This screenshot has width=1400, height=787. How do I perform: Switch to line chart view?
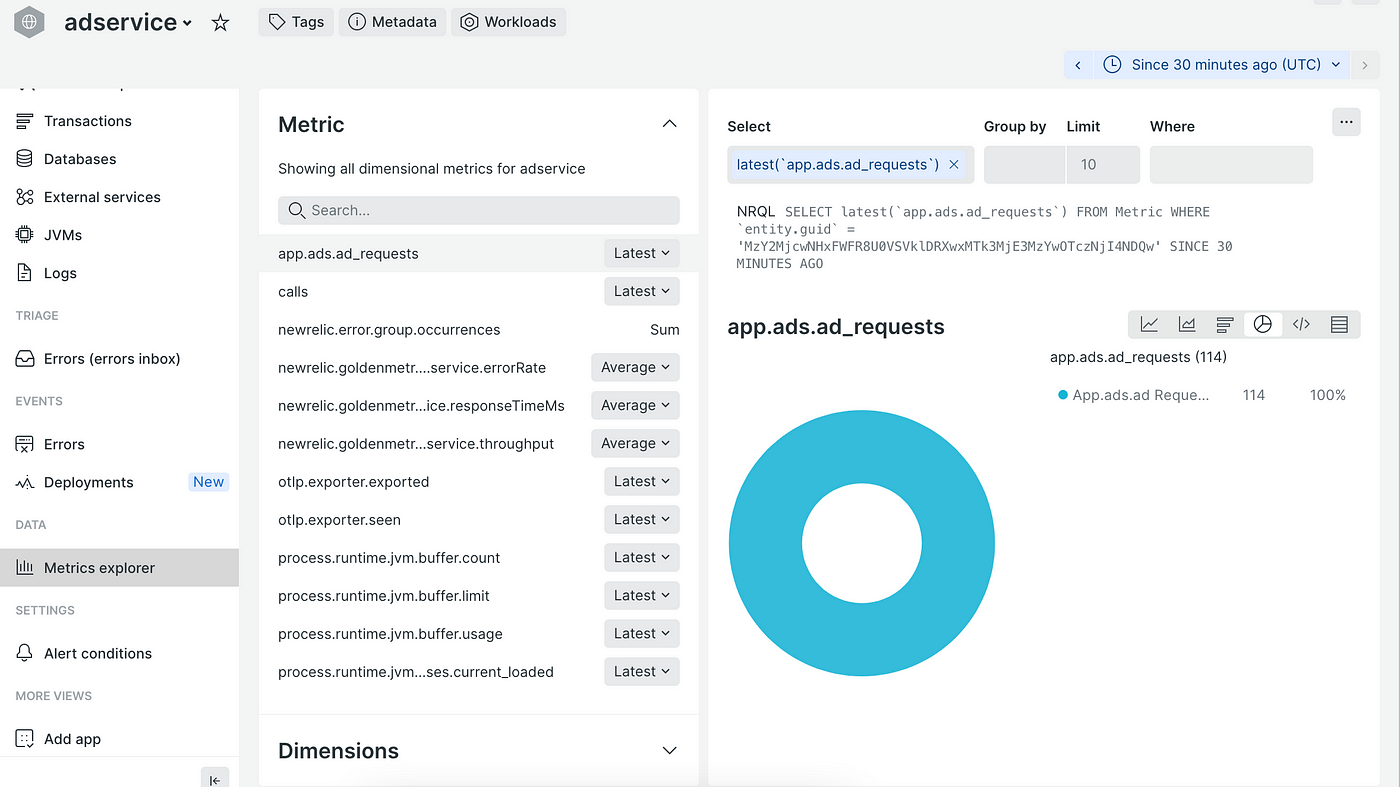[1150, 324]
